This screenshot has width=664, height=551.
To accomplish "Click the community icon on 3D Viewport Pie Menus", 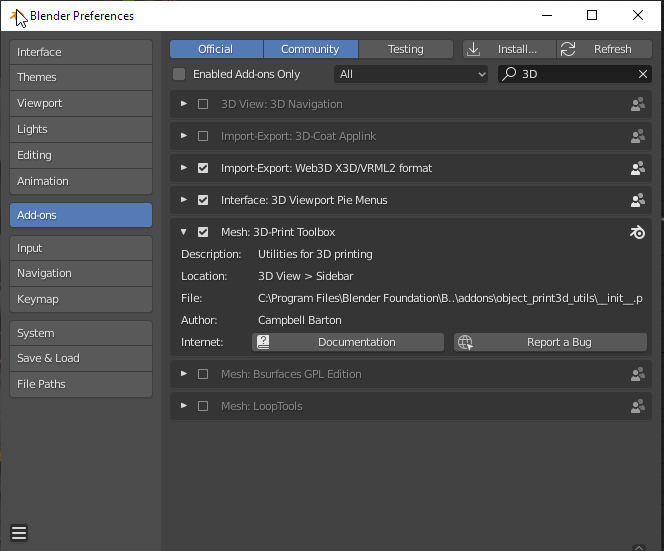I will [637, 200].
